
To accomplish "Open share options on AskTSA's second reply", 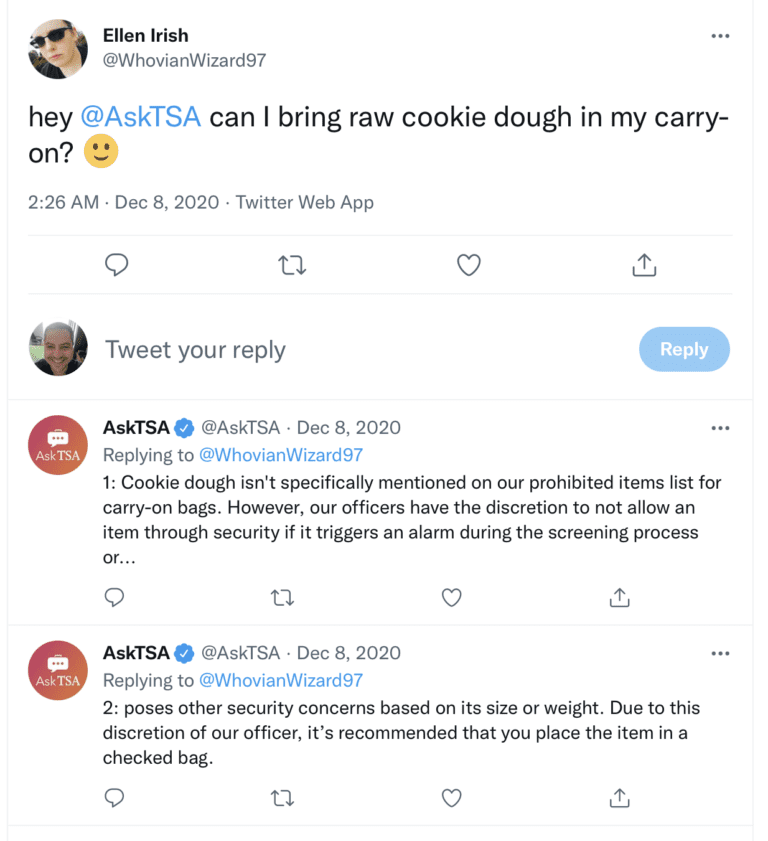I will point(619,798).
